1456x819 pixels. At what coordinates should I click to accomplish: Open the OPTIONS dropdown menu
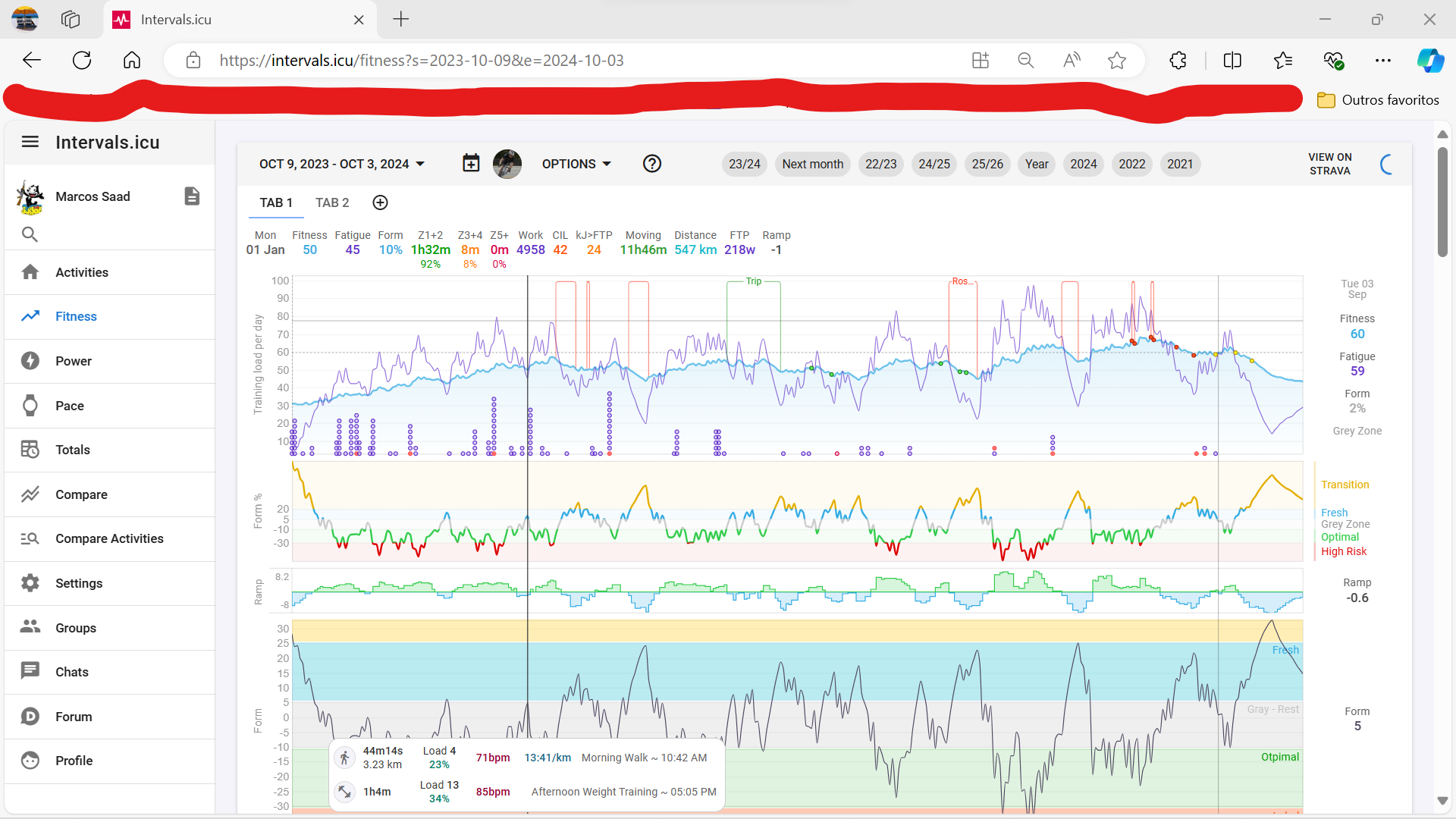click(576, 164)
